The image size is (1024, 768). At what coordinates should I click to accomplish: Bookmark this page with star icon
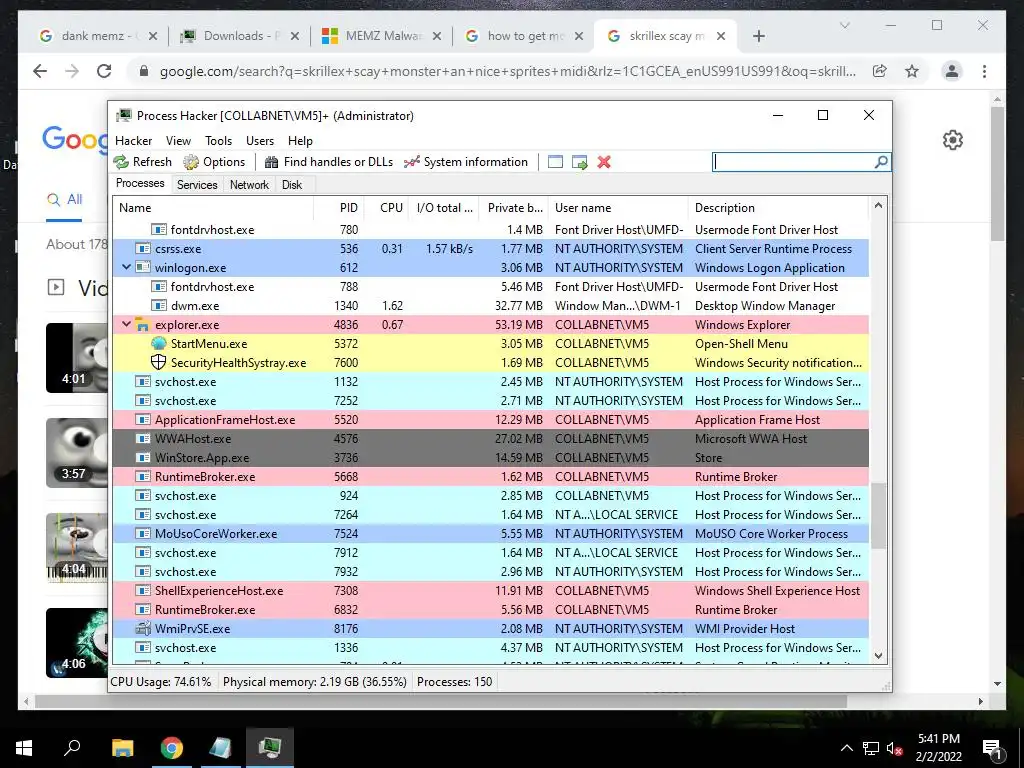912,71
